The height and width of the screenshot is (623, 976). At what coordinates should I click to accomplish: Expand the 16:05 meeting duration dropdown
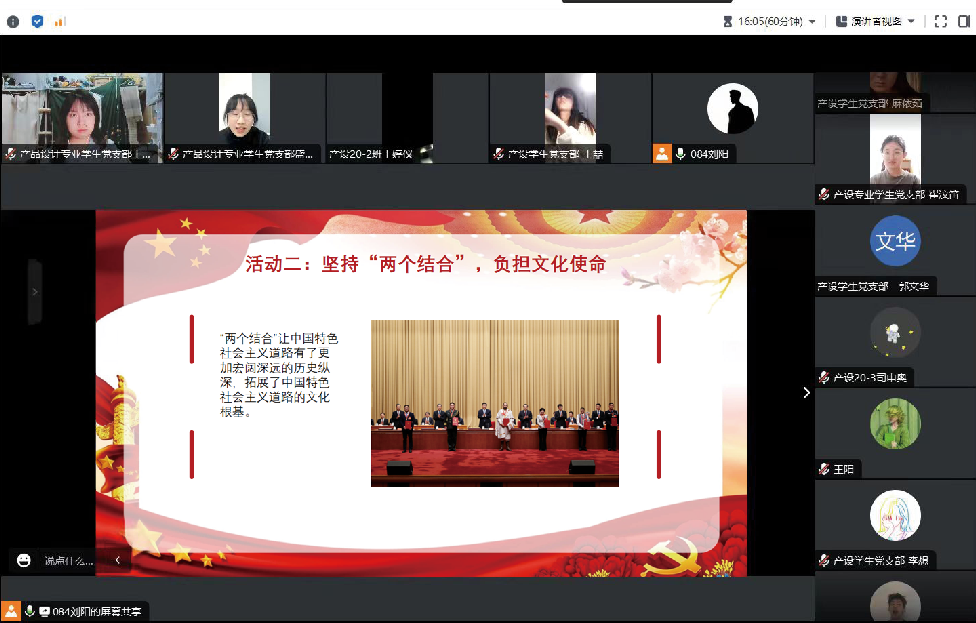(x=812, y=21)
